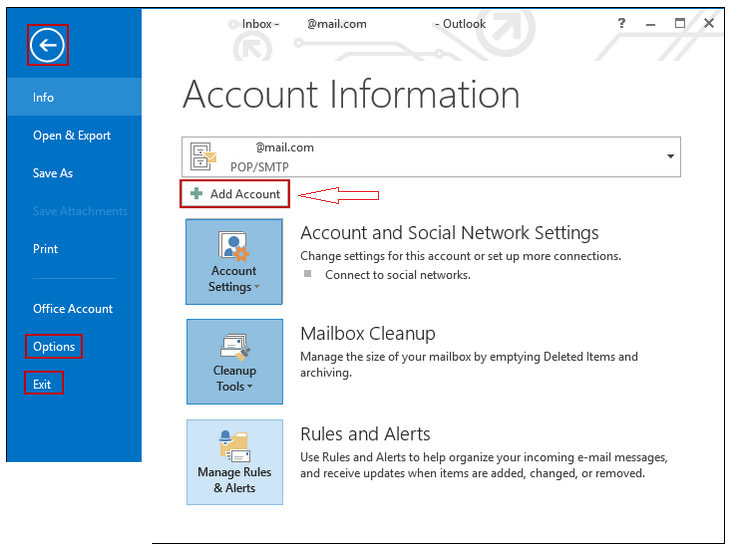Choose Save As in the sidebar
The height and width of the screenshot is (557, 737).
coord(53,173)
